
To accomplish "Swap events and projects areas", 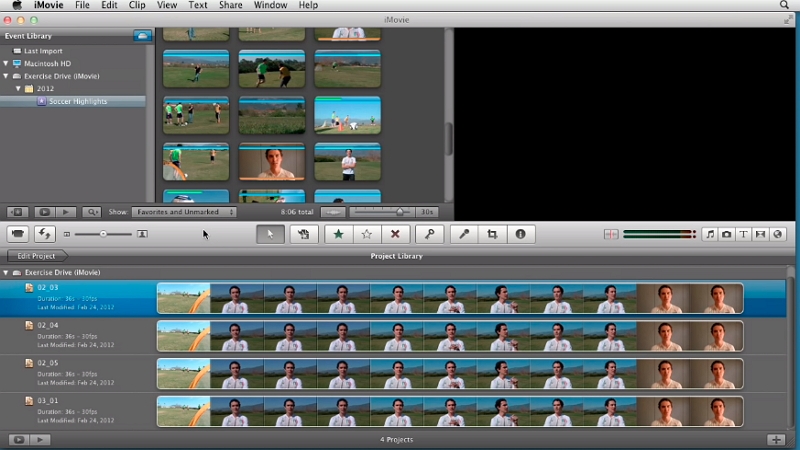I will click(45, 234).
